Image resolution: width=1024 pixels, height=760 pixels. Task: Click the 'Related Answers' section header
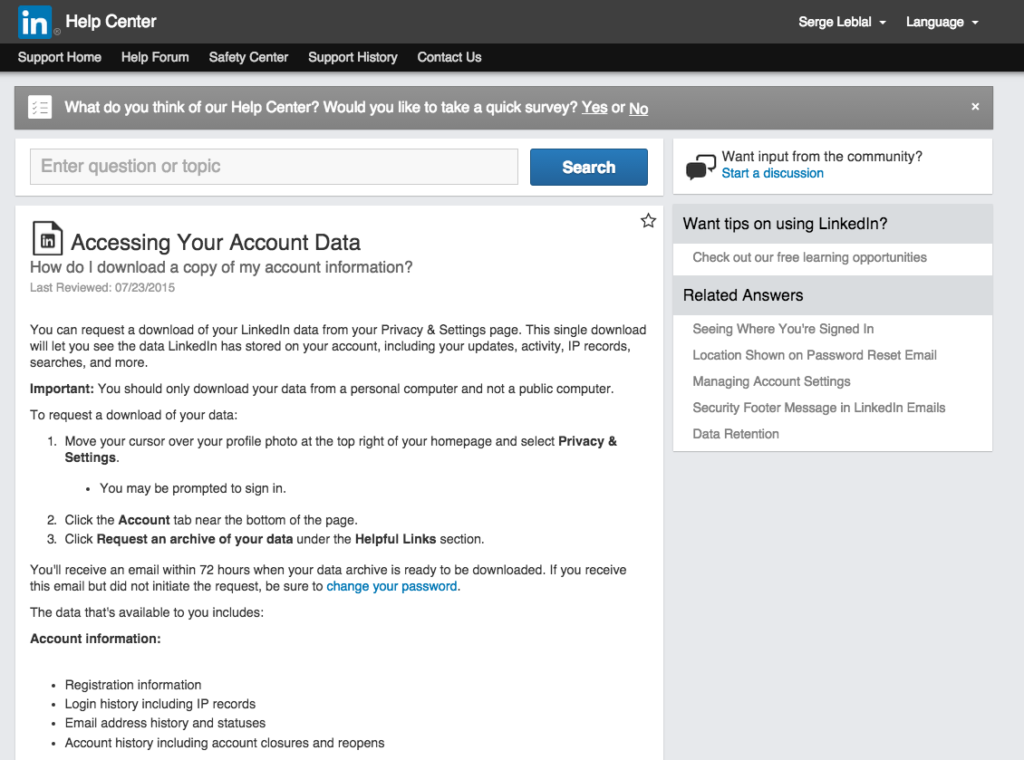coord(743,295)
